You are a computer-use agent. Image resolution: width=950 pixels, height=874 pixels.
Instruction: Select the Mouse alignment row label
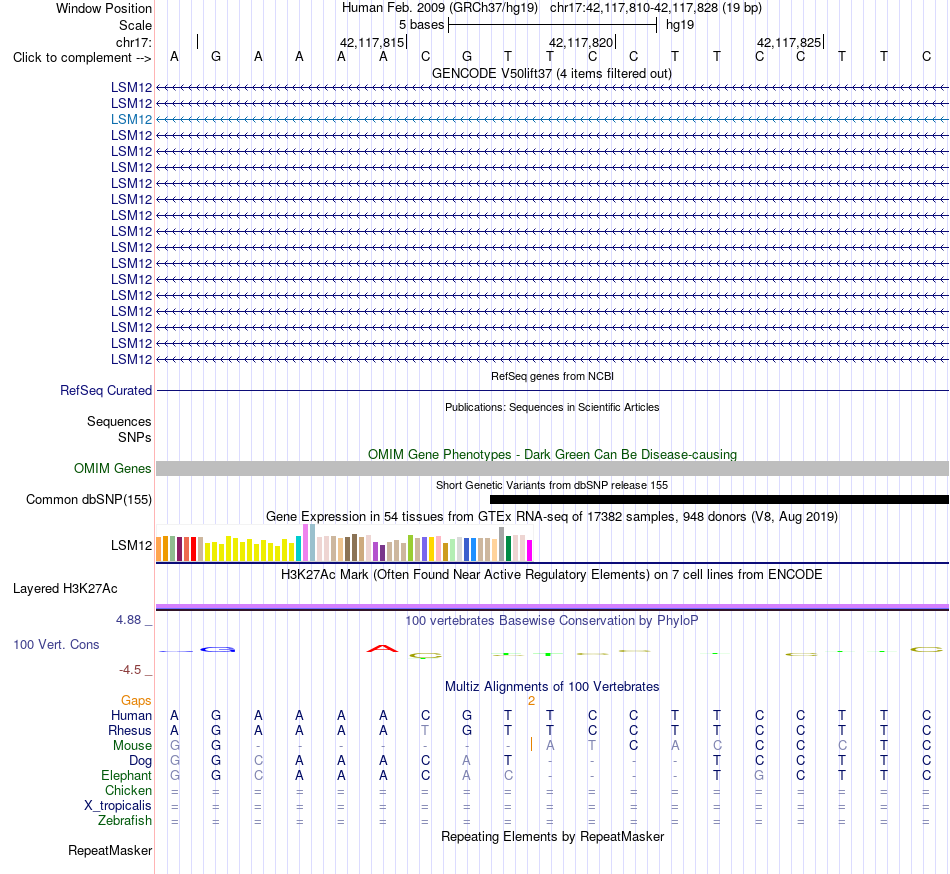(x=132, y=746)
